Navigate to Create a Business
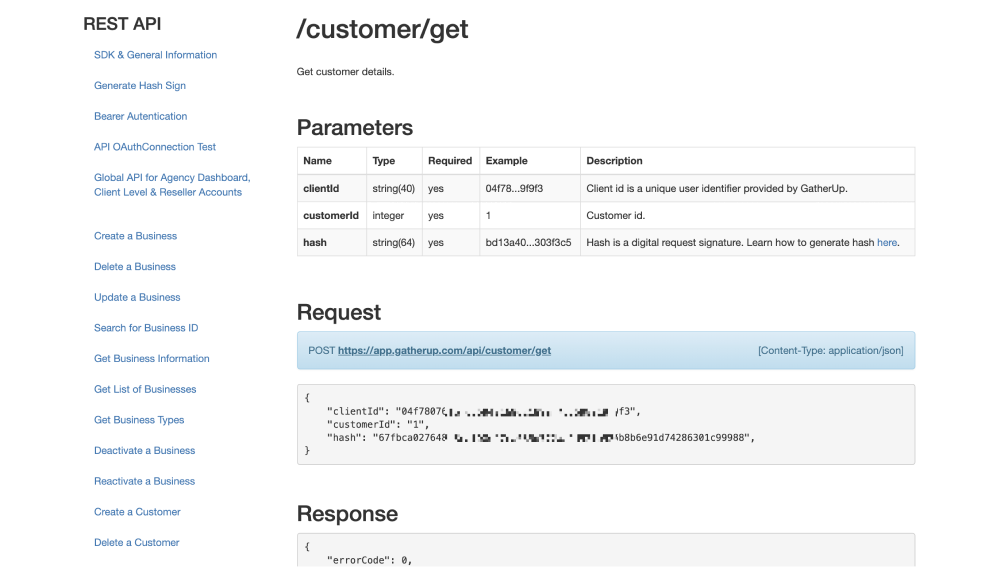1000x567 pixels. pos(135,236)
